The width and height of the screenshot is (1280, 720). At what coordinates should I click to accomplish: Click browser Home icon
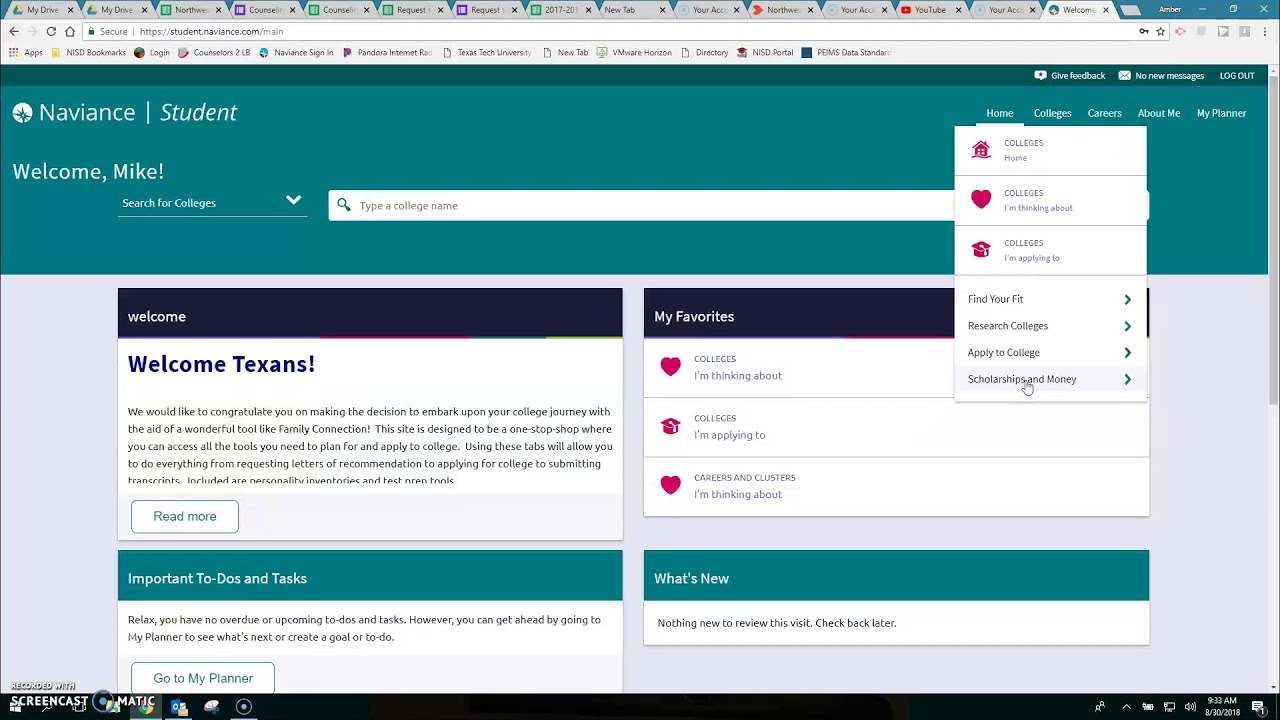click(70, 31)
